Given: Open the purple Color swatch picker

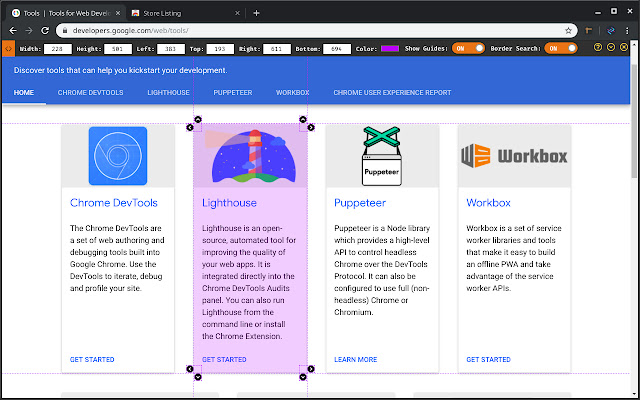Looking at the screenshot, I should pos(390,47).
